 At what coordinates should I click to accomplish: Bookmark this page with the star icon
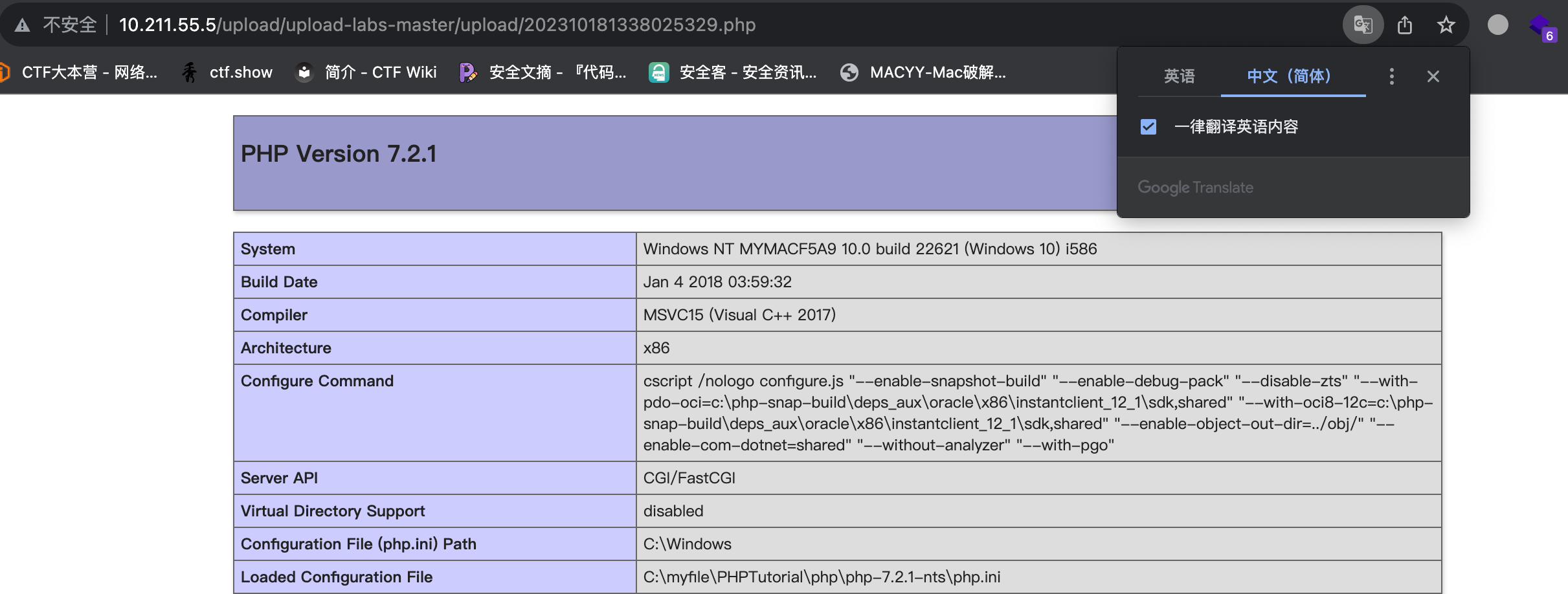[x=1446, y=25]
